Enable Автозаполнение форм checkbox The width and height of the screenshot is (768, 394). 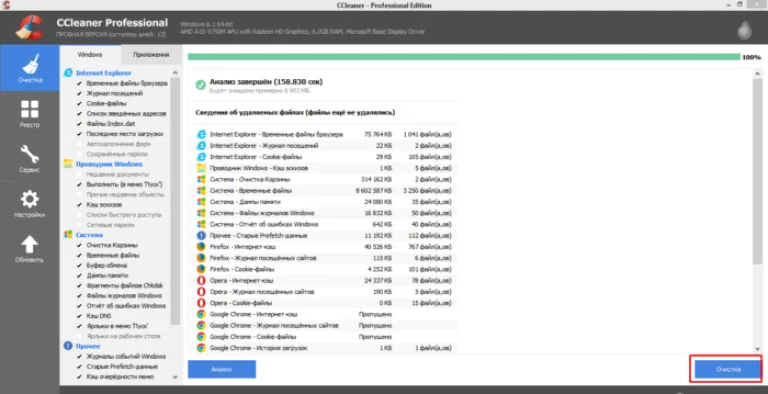coord(79,144)
